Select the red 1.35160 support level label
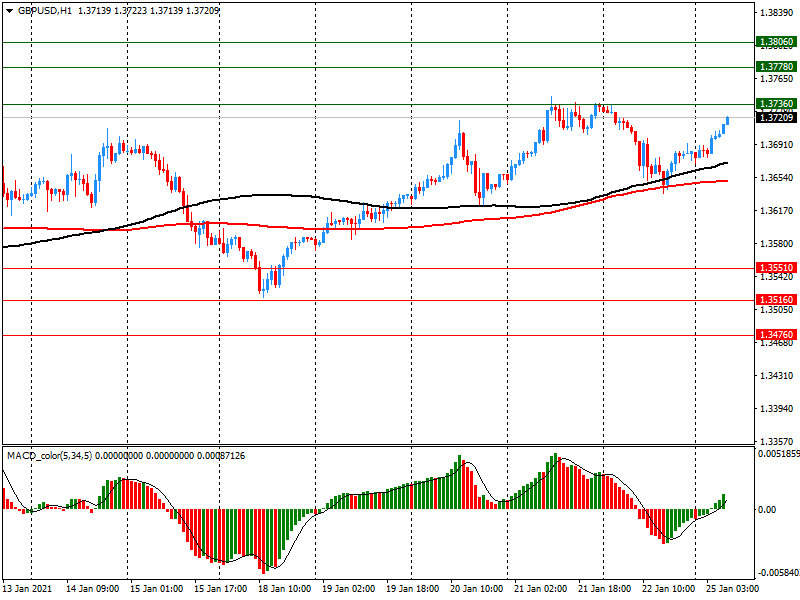 point(776,300)
